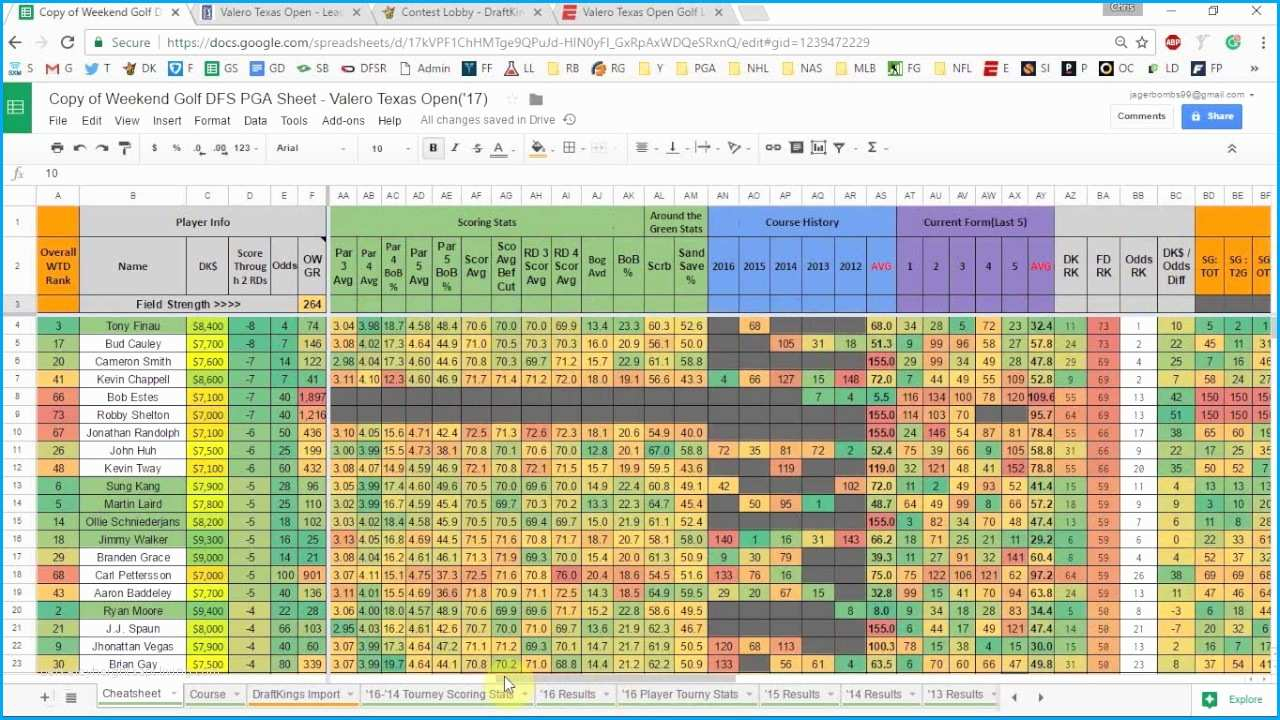Open more number formats 123 dropdown

tap(246, 148)
